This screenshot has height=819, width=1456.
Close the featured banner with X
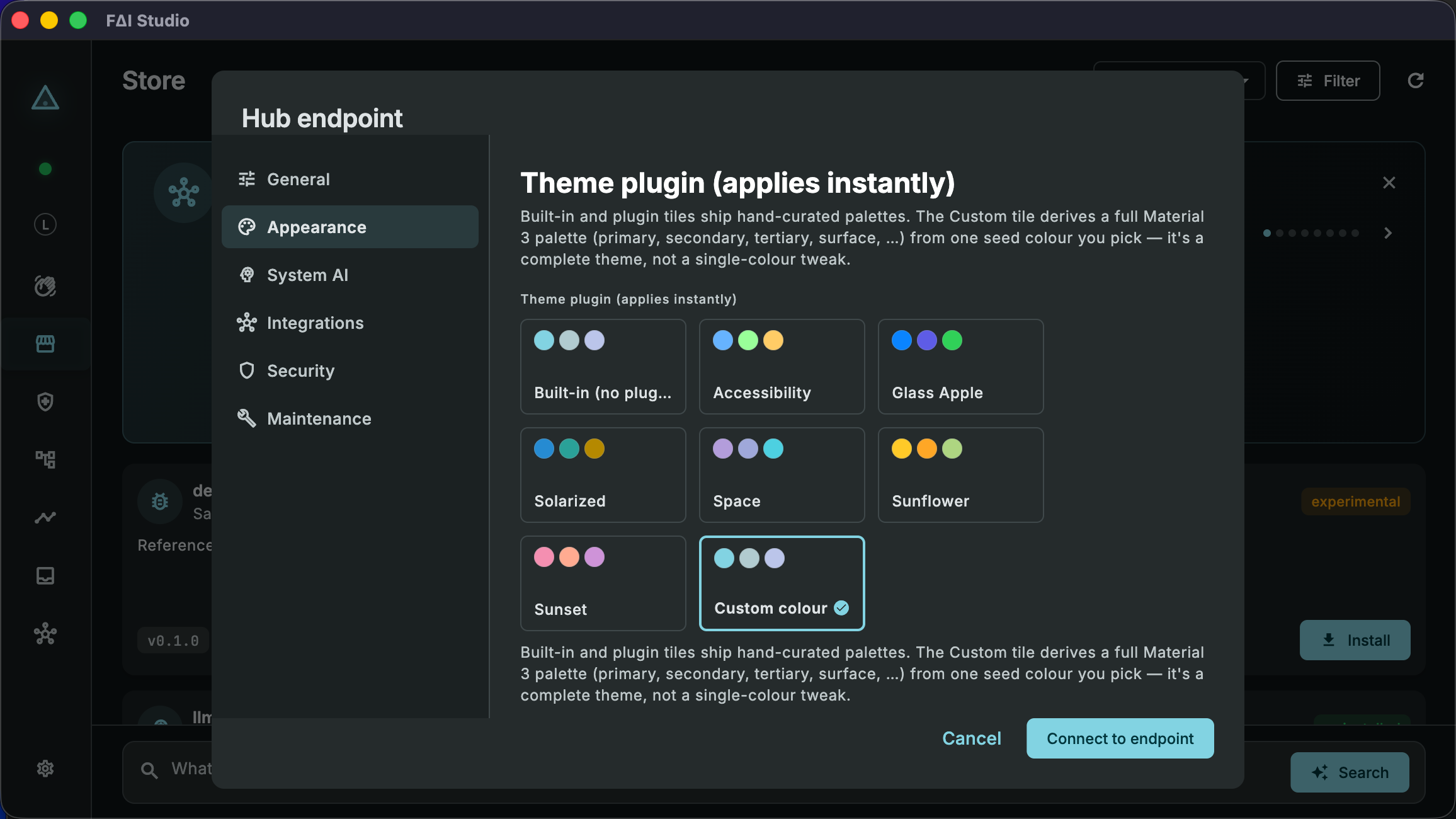pos(1389,183)
